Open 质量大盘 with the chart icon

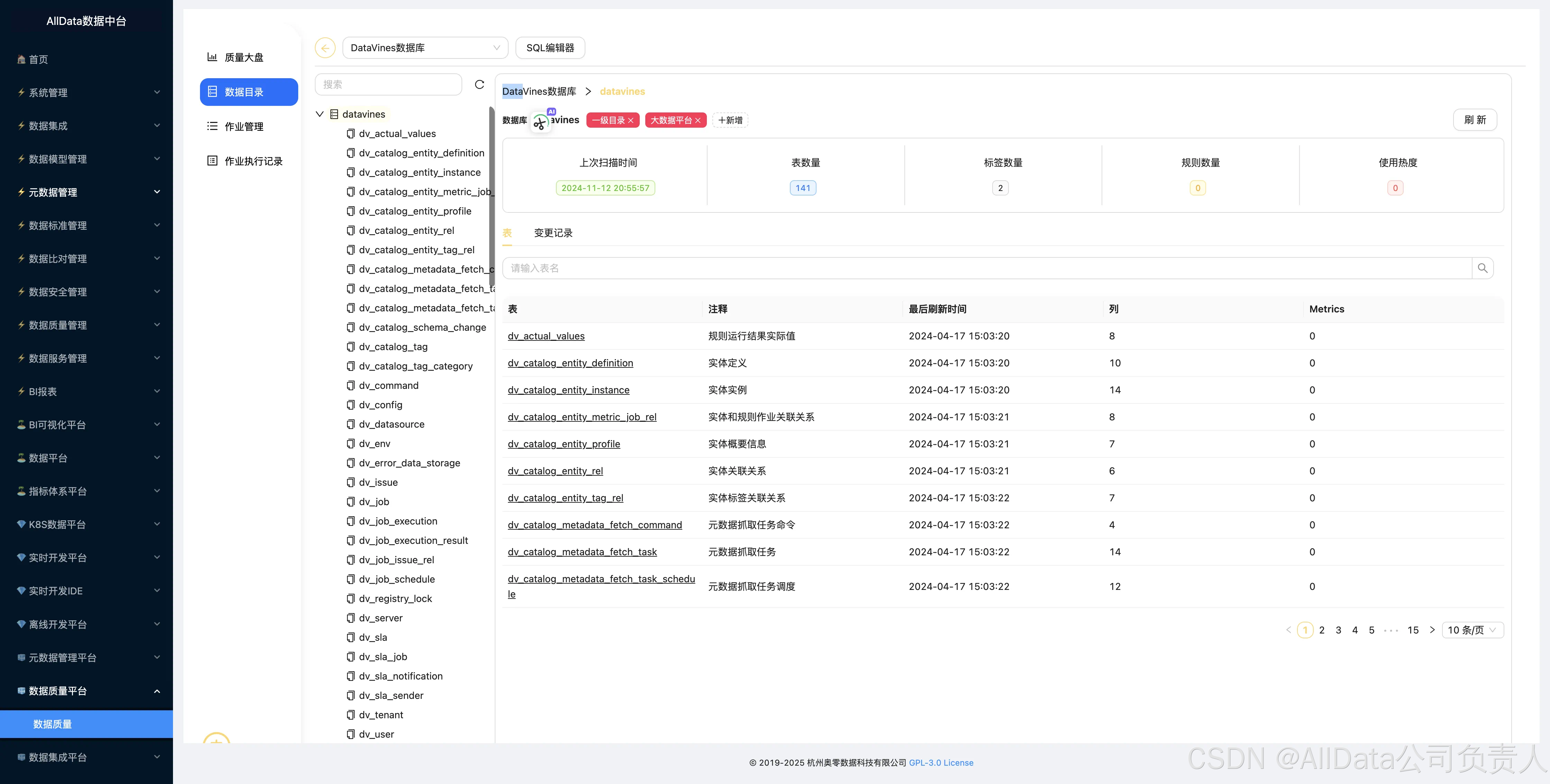[244, 57]
